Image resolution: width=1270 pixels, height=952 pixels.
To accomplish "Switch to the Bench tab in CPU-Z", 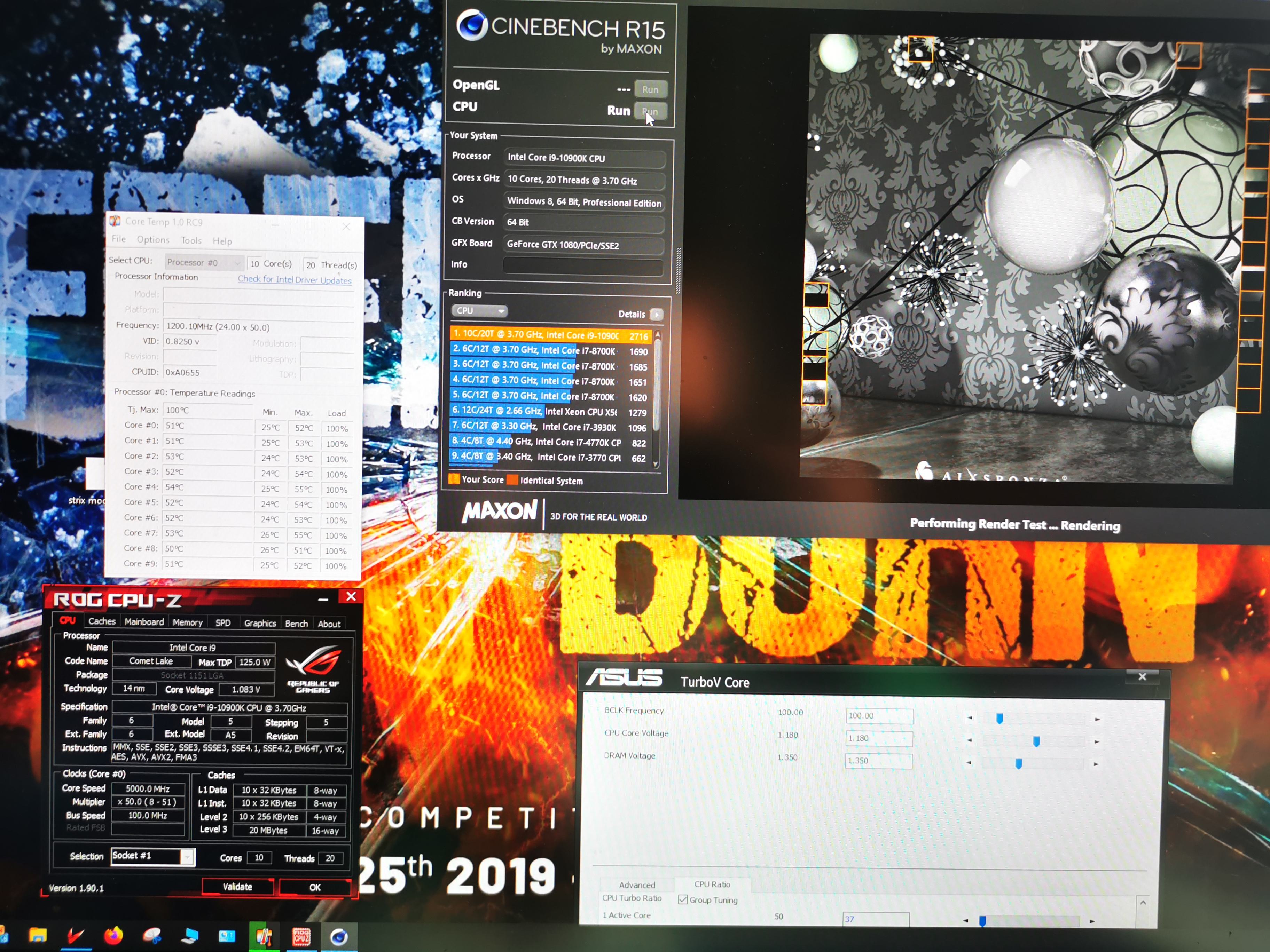I will coord(296,623).
